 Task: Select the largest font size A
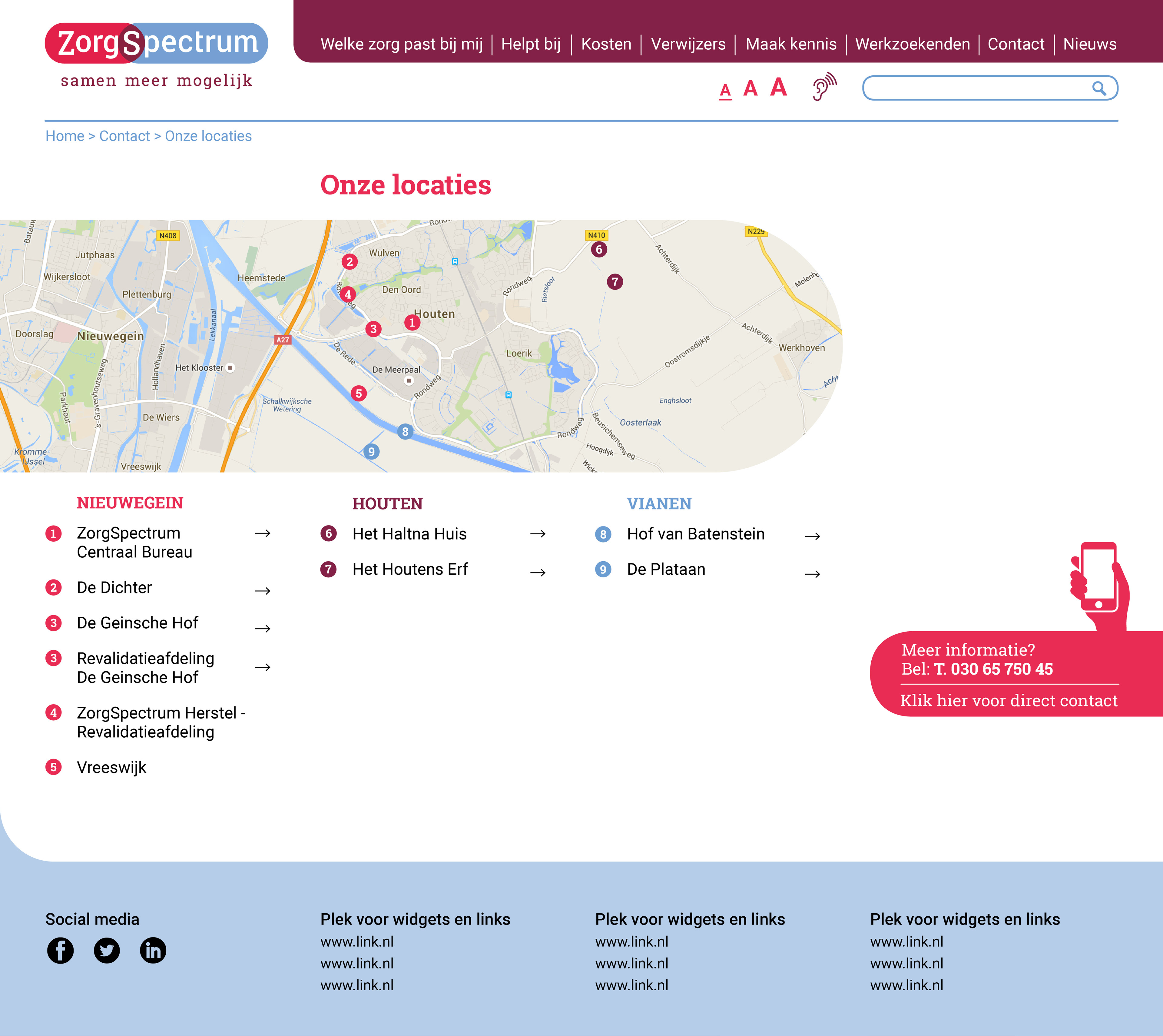778,88
